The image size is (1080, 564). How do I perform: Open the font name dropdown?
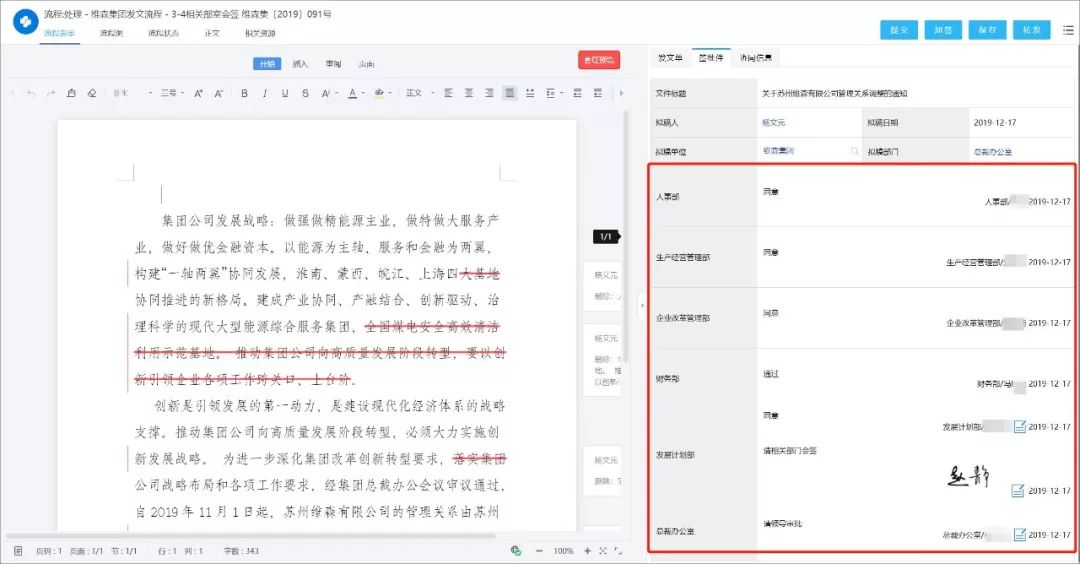(x=132, y=93)
